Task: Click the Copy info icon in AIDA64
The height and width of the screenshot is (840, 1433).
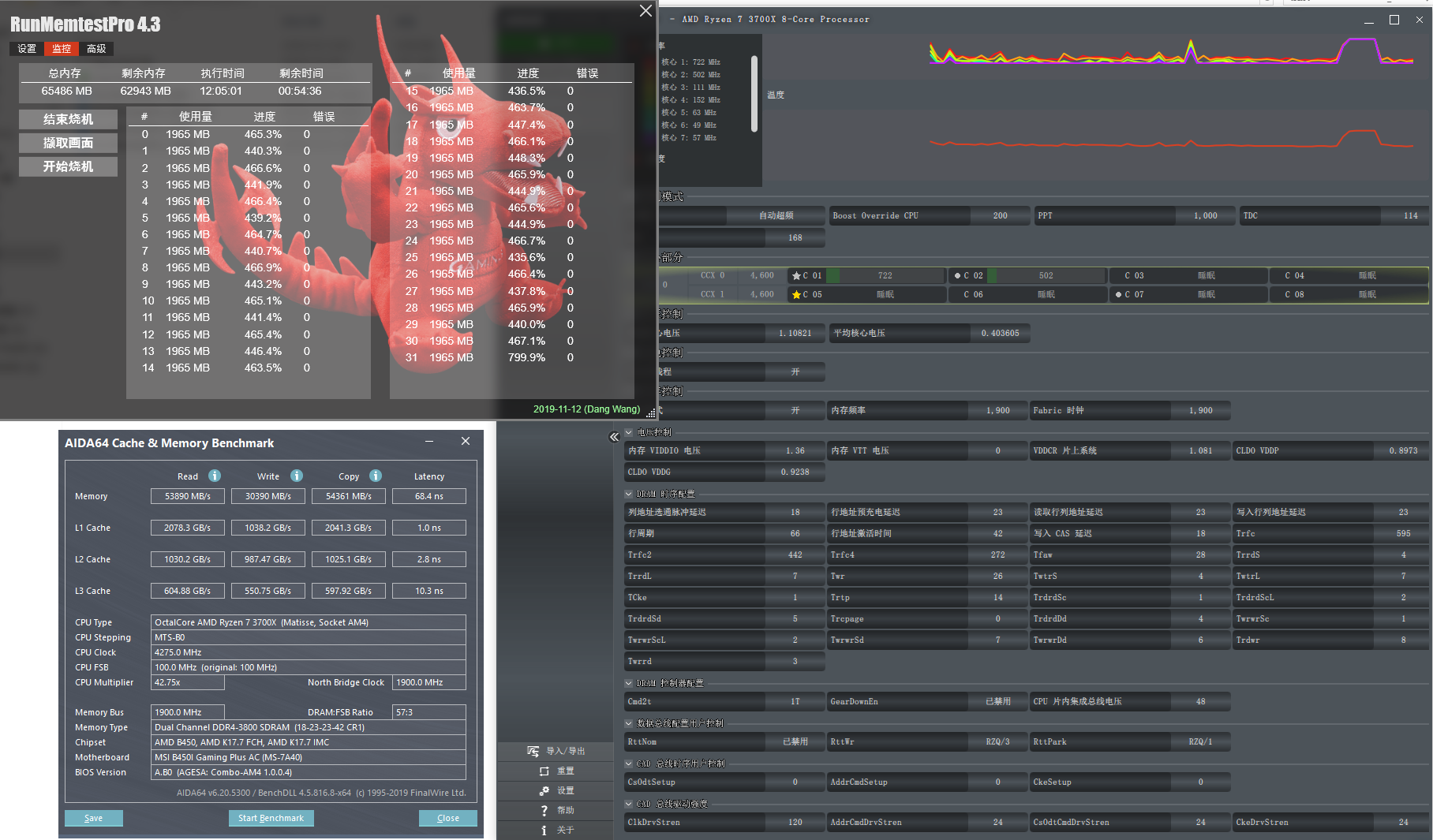Action: coord(376,476)
